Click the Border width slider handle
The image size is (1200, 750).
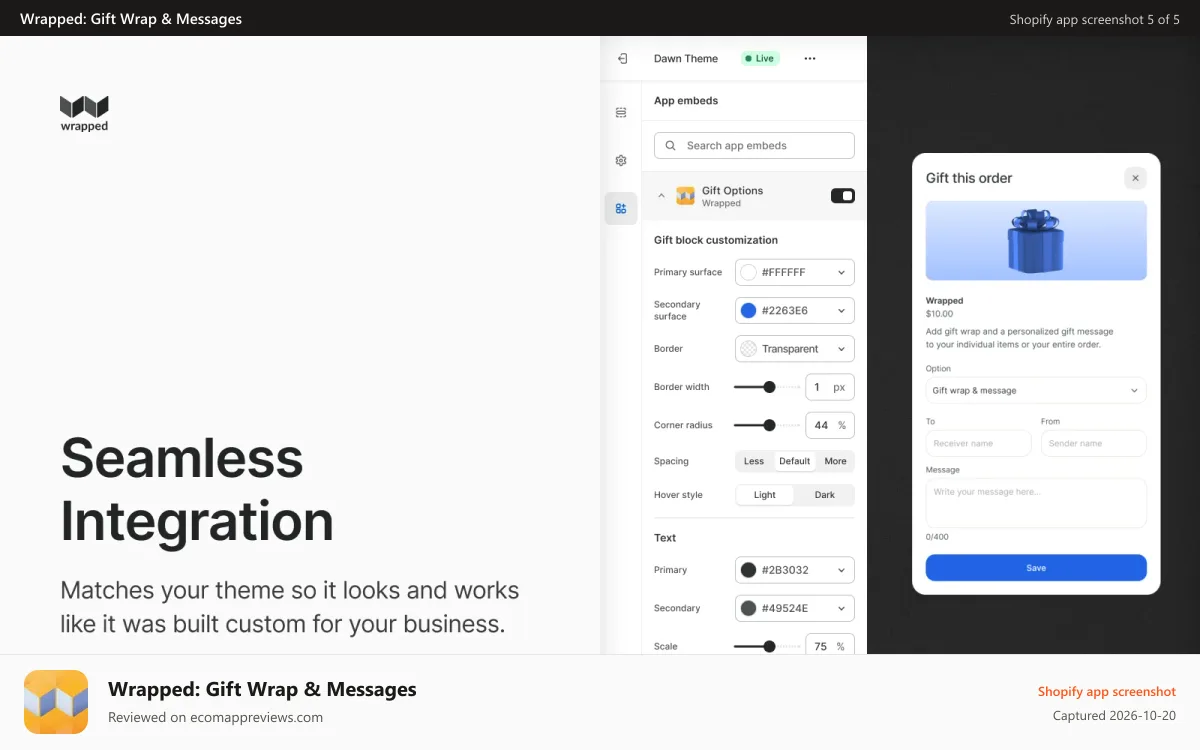point(769,387)
